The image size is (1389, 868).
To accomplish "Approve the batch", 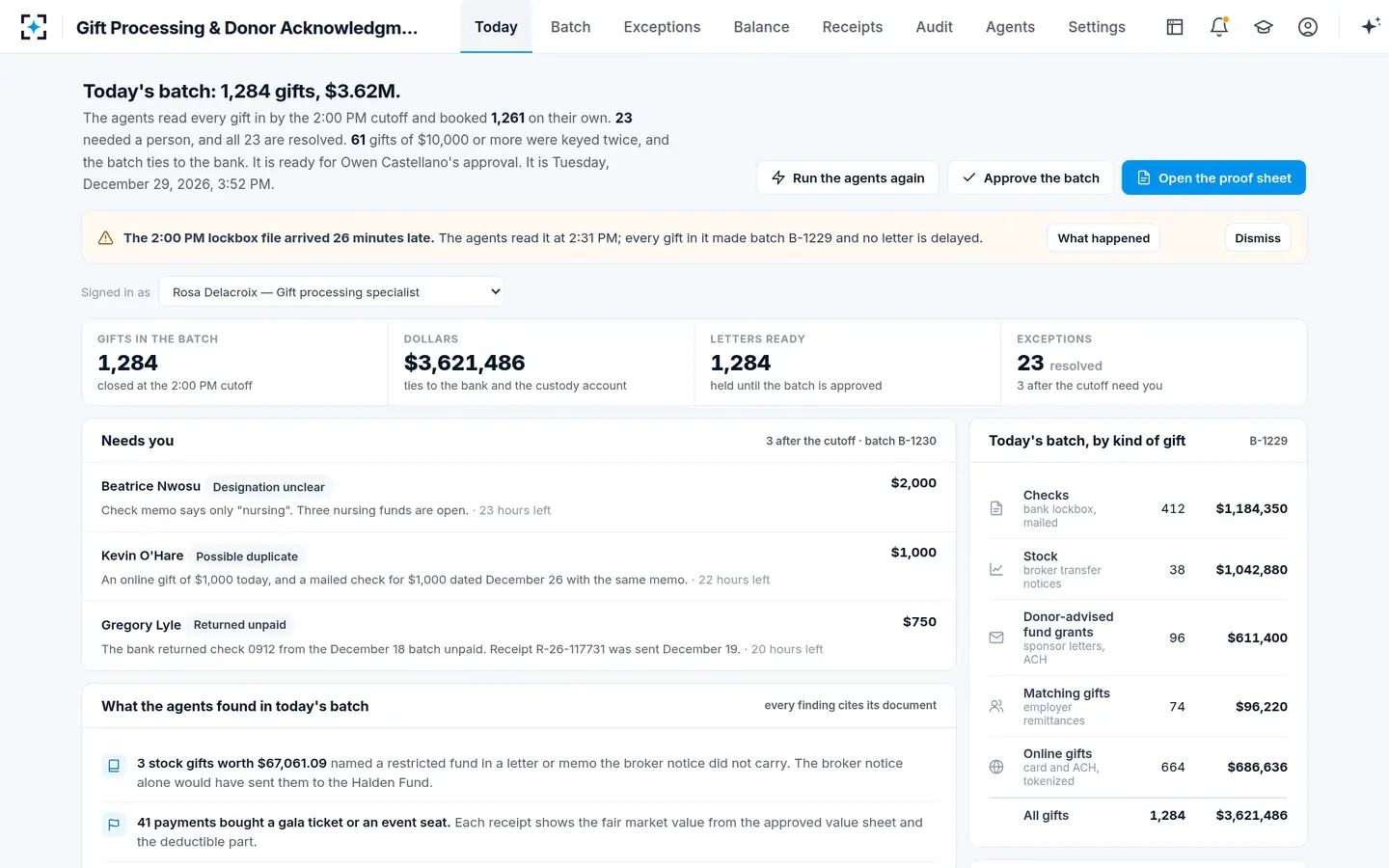I will tap(1031, 177).
